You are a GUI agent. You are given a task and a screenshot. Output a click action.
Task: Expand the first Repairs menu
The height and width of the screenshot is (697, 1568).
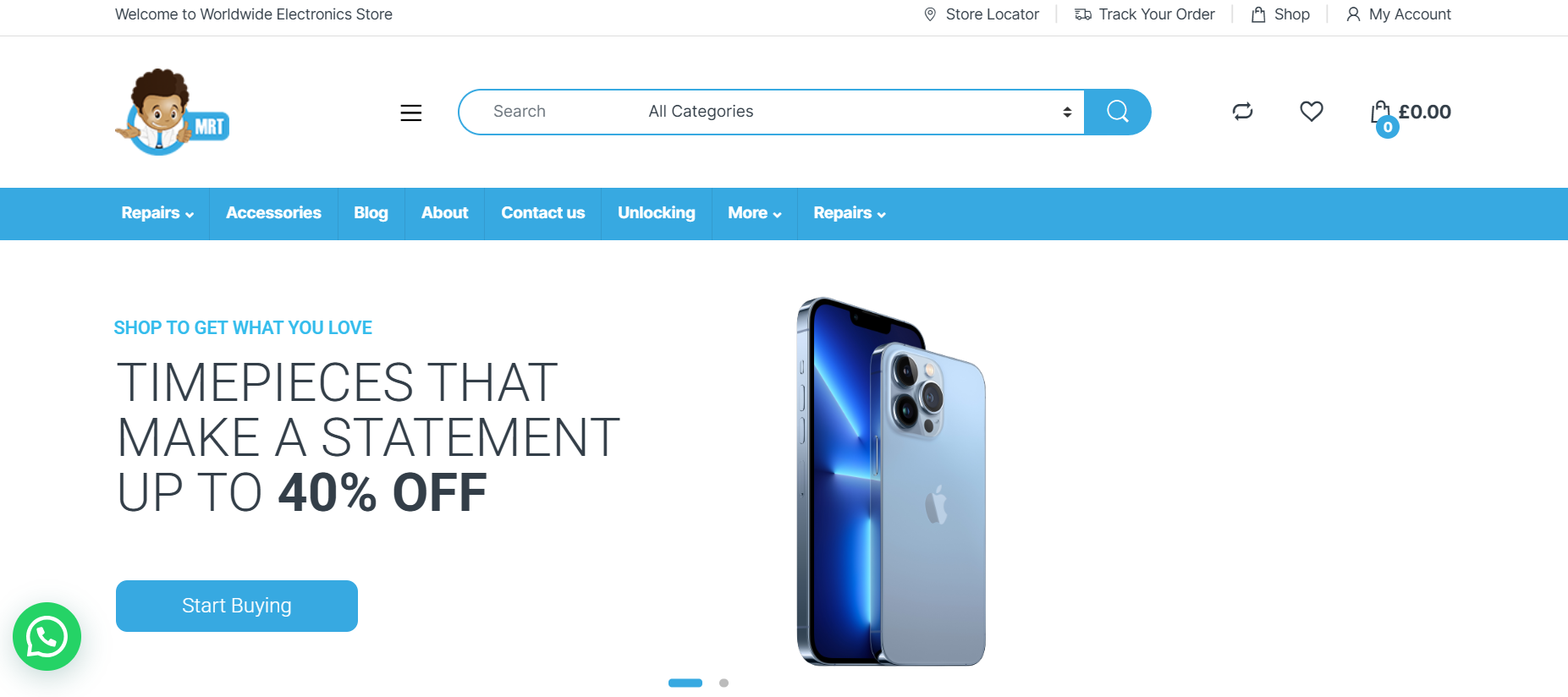(x=157, y=213)
